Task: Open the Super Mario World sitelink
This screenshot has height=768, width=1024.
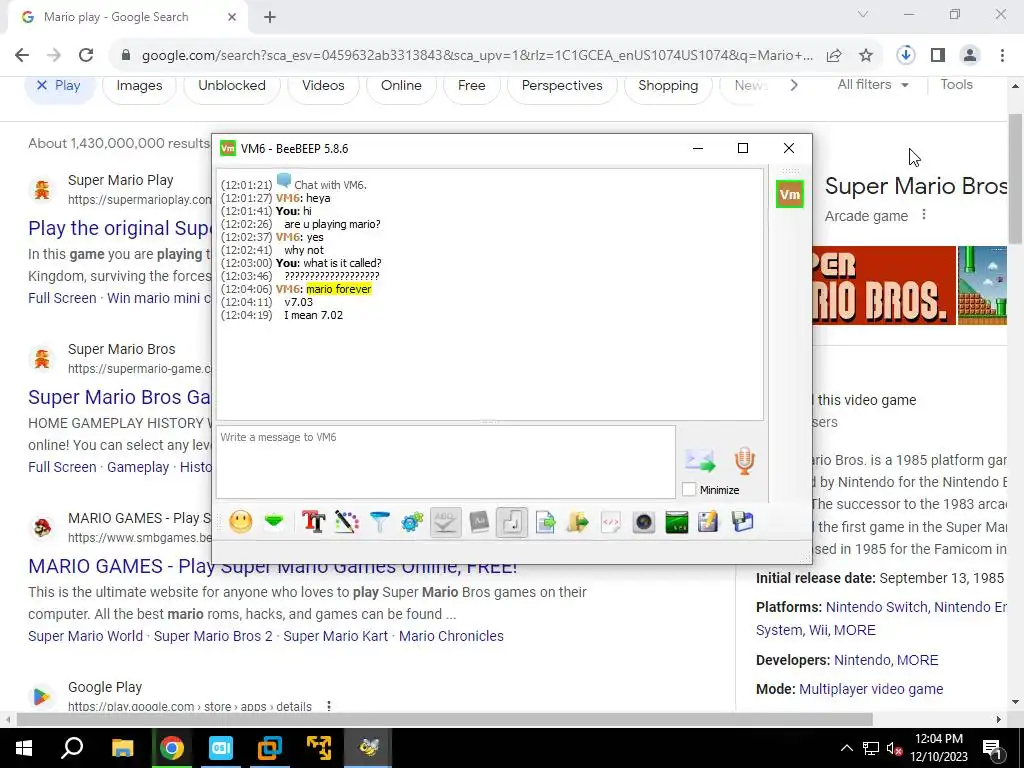Action: 86,636
